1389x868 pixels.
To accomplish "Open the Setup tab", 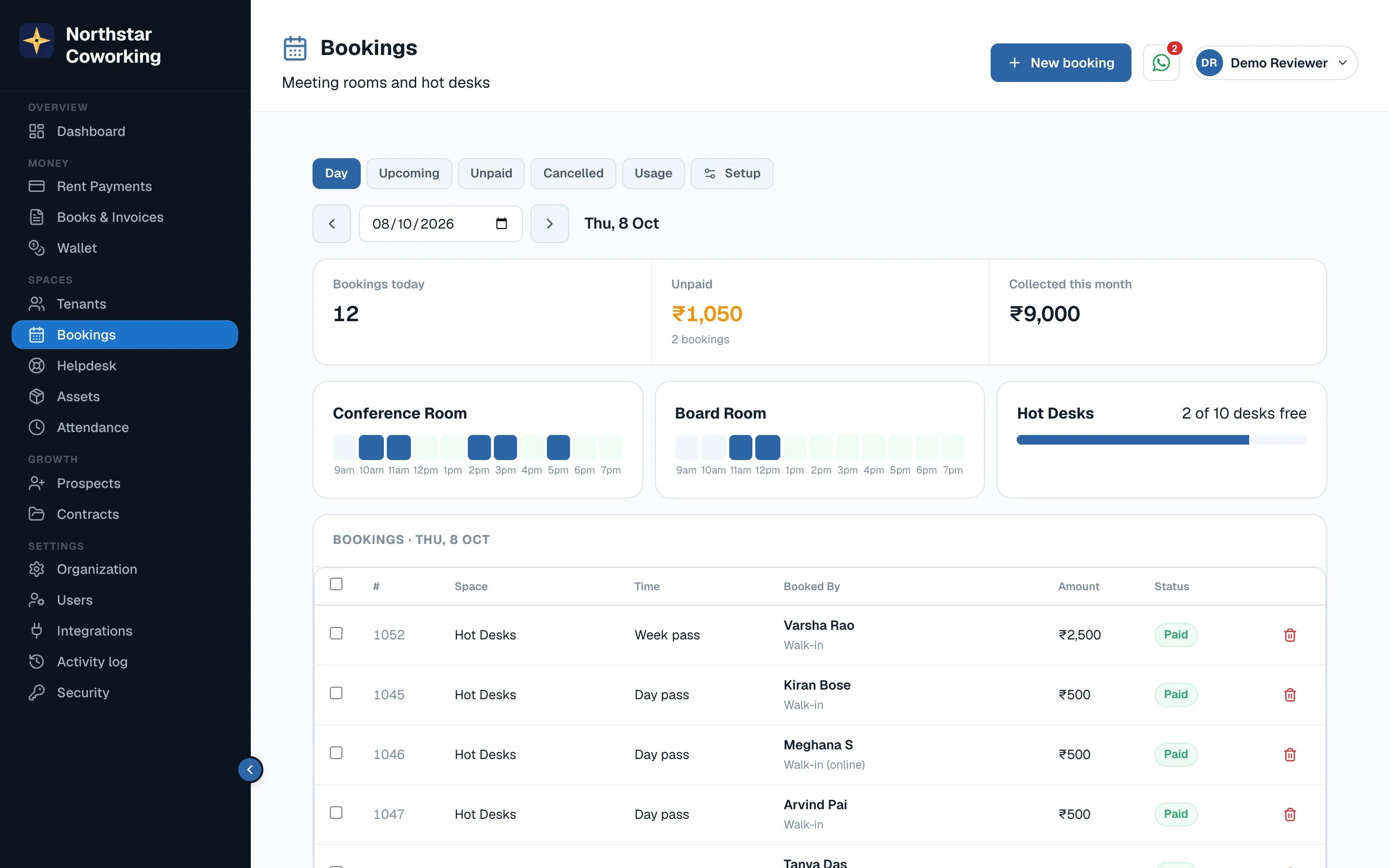I will pos(732,174).
